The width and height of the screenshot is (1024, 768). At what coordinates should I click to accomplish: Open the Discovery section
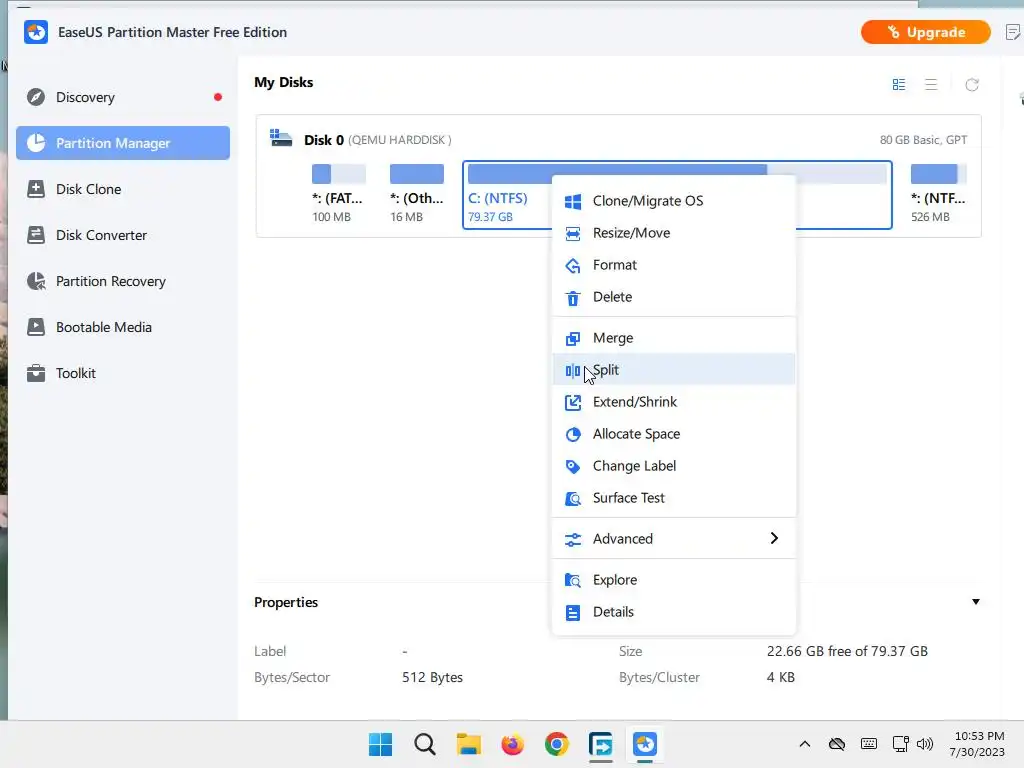[x=123, y=97]
